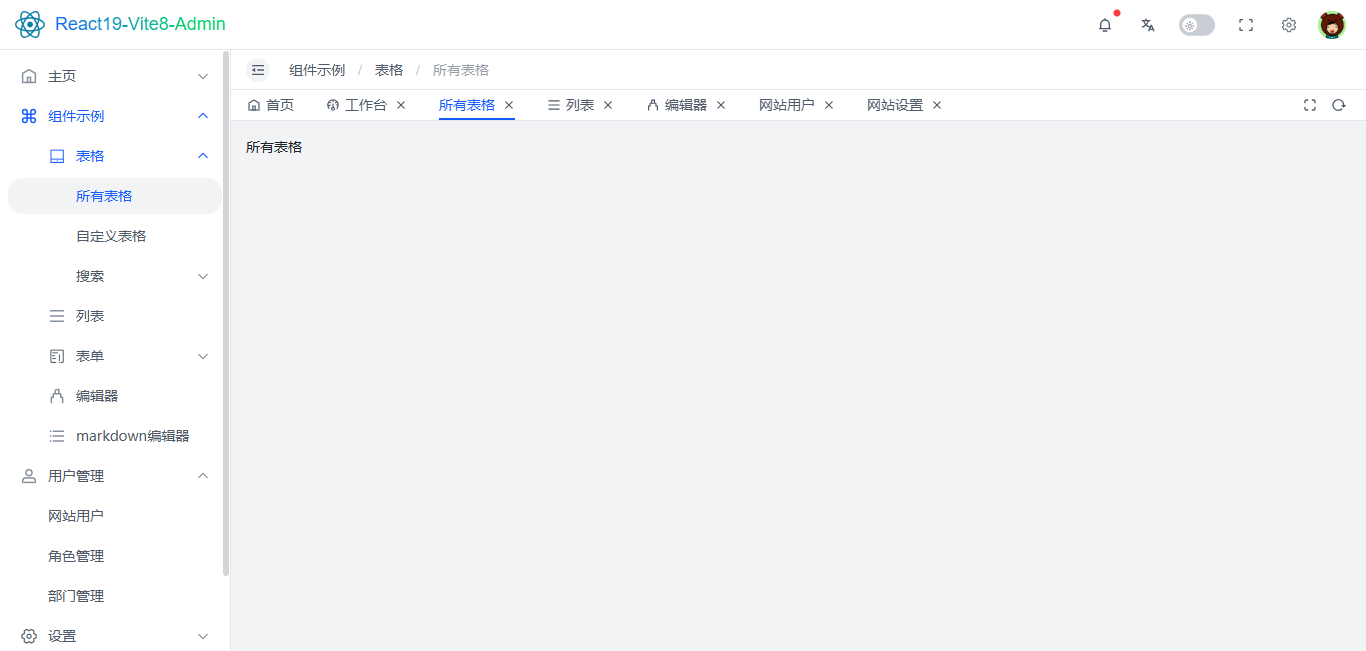Close the 编辑器 tab
Screen dimensions: 1366x651
tap(721, 105)
